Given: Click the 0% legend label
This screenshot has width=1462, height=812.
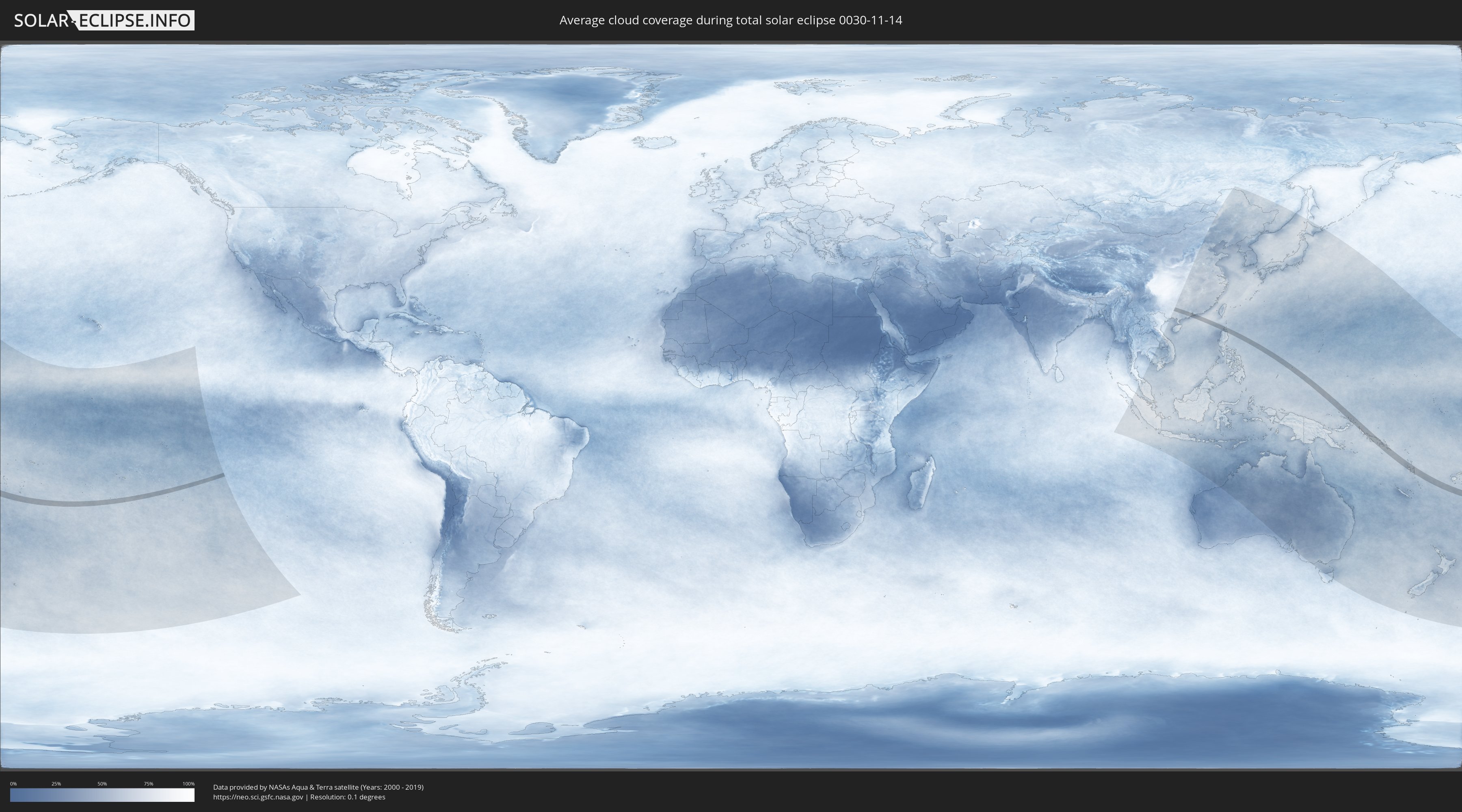Looking at the screenshot, I should [13, 784].
